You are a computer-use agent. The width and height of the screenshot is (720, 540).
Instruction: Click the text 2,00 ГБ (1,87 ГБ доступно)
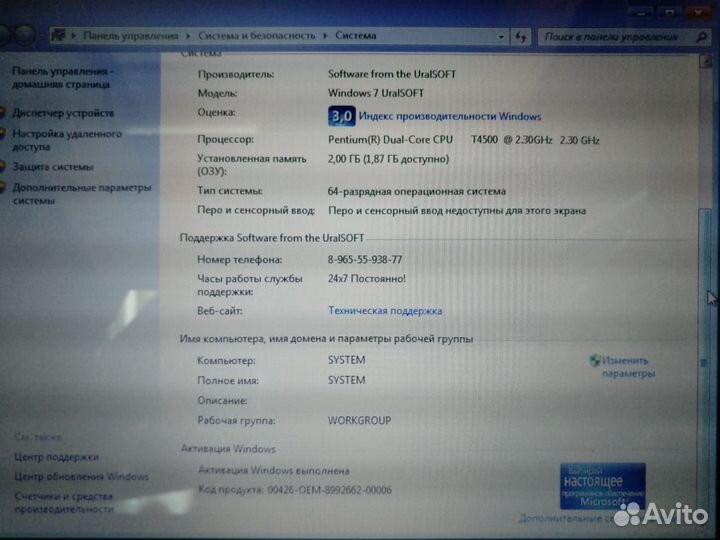[388, 159]
